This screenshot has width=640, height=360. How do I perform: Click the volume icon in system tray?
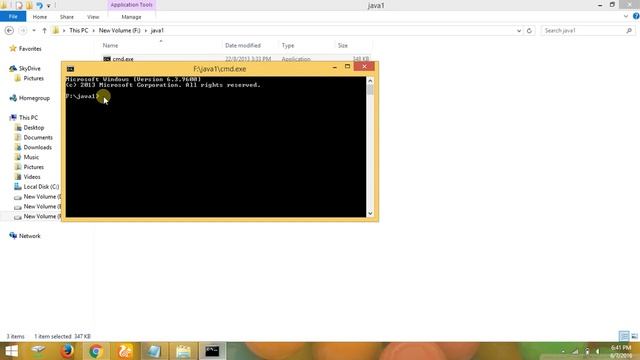[x=598, y=351]
